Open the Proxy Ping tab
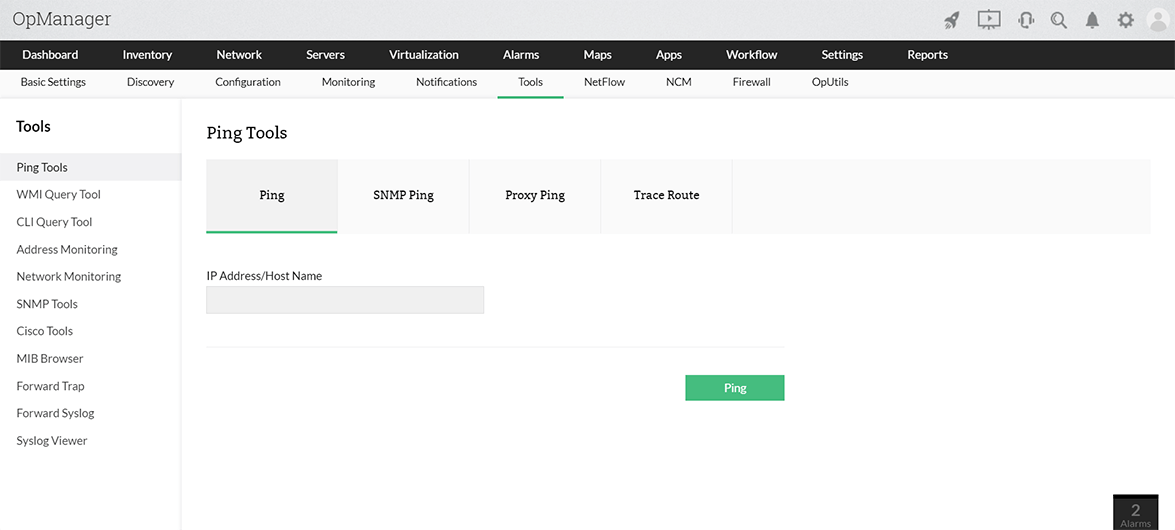The height and width of the screenshot is (530, 1175). point(535,196)
